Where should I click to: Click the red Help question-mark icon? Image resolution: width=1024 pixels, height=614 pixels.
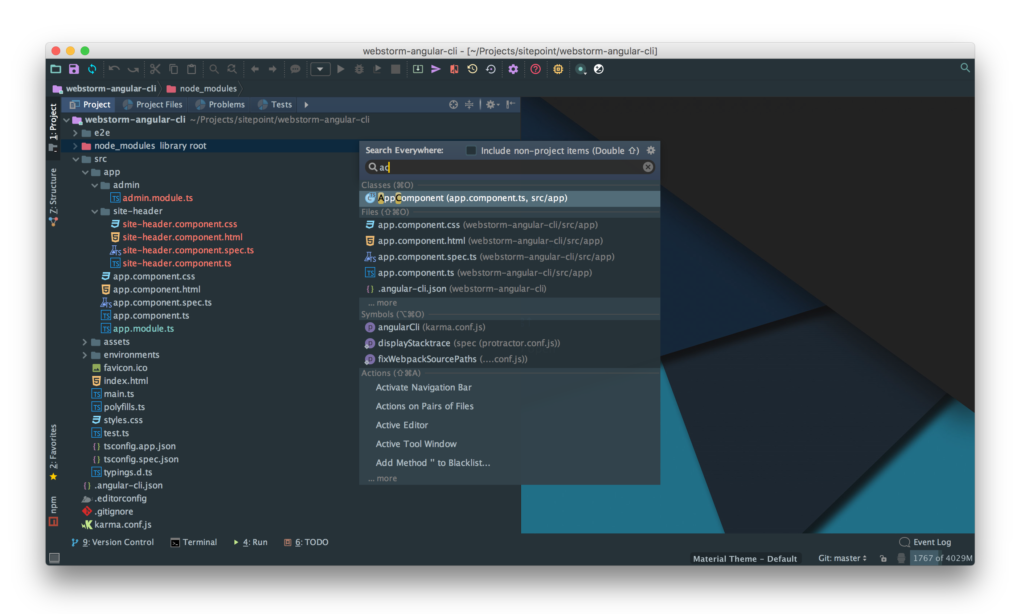tap(536, 69)
